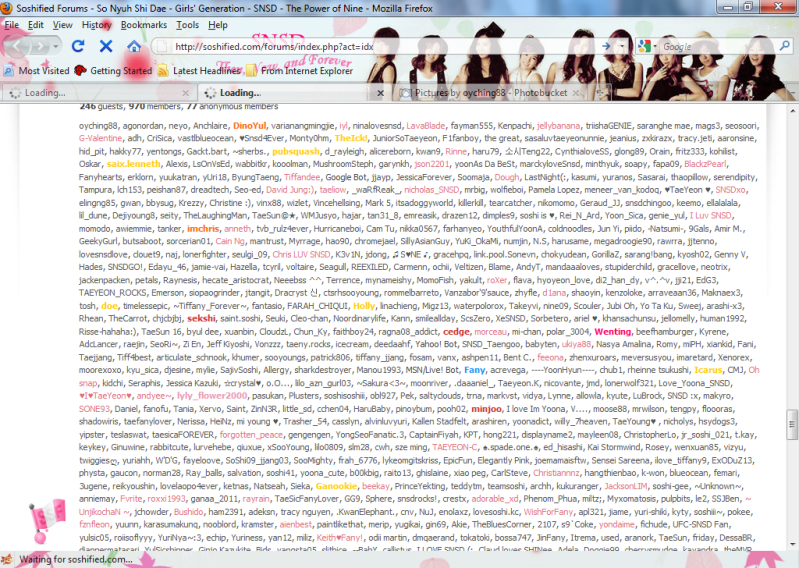
Task: Click the Google search engine icon
Action: [x=644, y=46]
